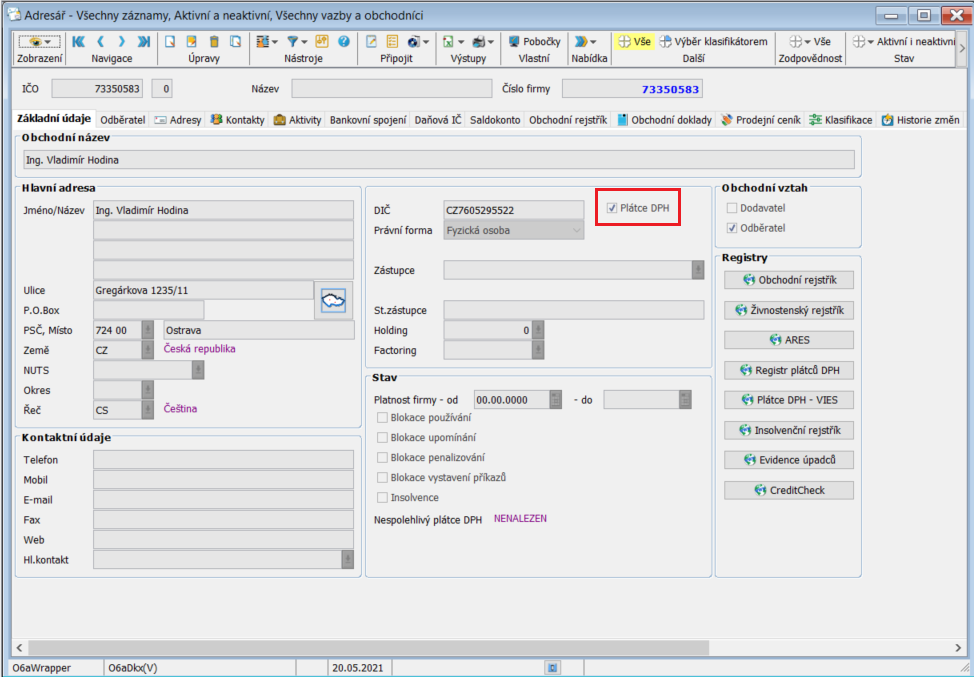Click the Telefon input field
Screen dimensions: 974x677
click(222, 460)
